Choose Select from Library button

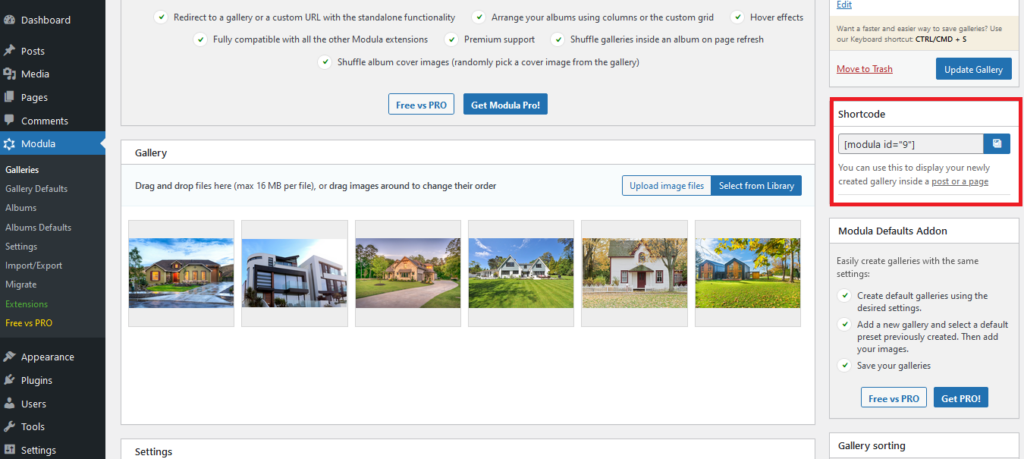[x=756, y=185]
